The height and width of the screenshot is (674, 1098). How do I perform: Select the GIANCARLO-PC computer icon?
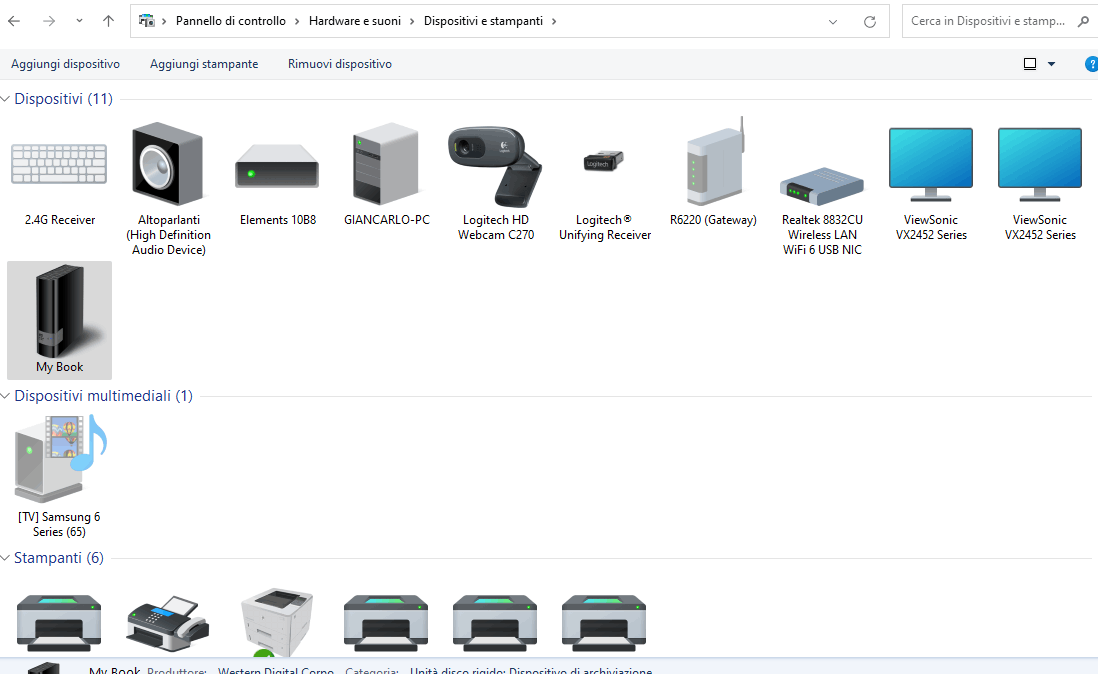pyautogui.click(x=386, y=164)
